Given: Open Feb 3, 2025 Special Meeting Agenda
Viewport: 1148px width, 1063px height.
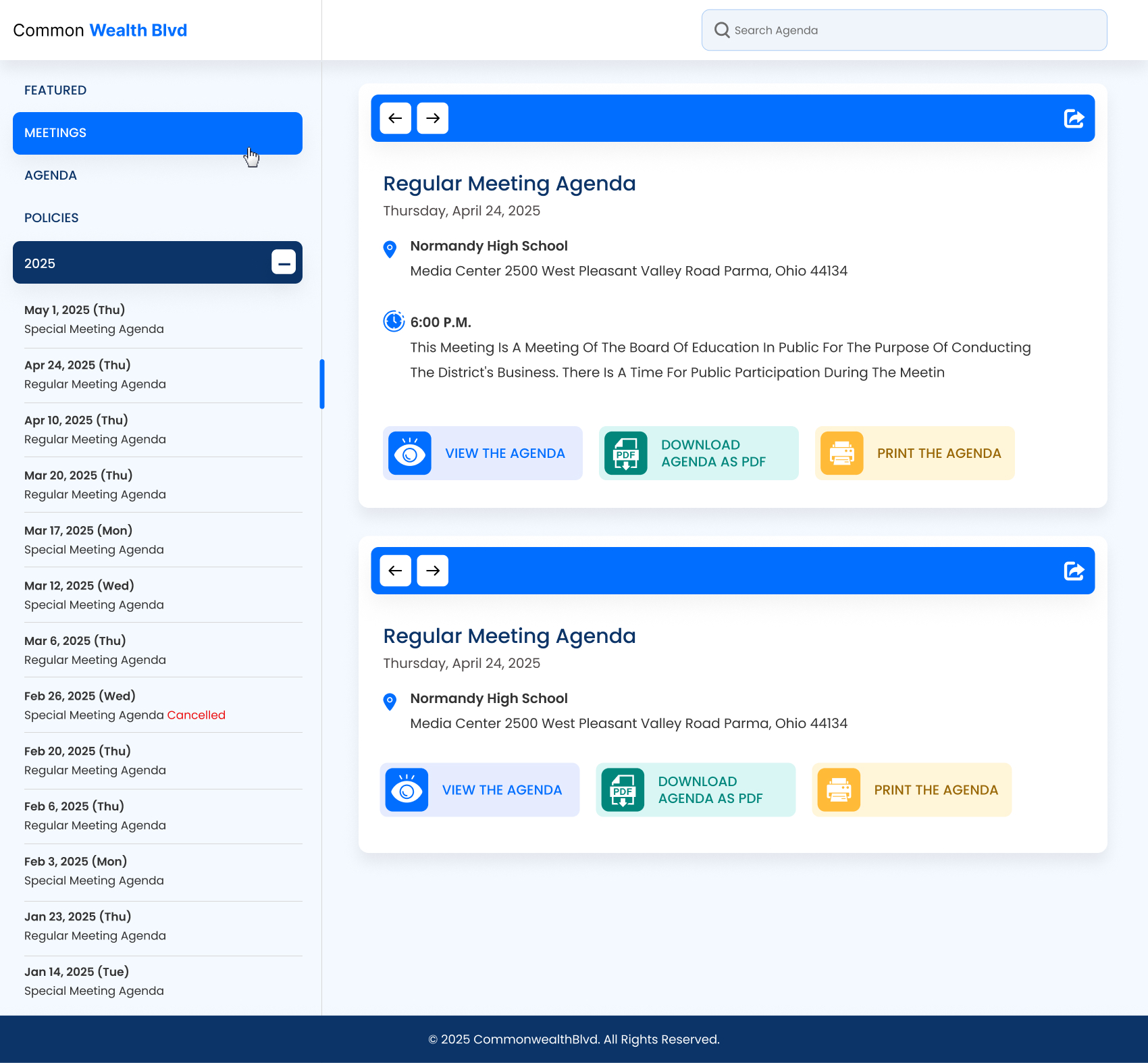Looking at the screenshot, I should click(x=163, y=871).
